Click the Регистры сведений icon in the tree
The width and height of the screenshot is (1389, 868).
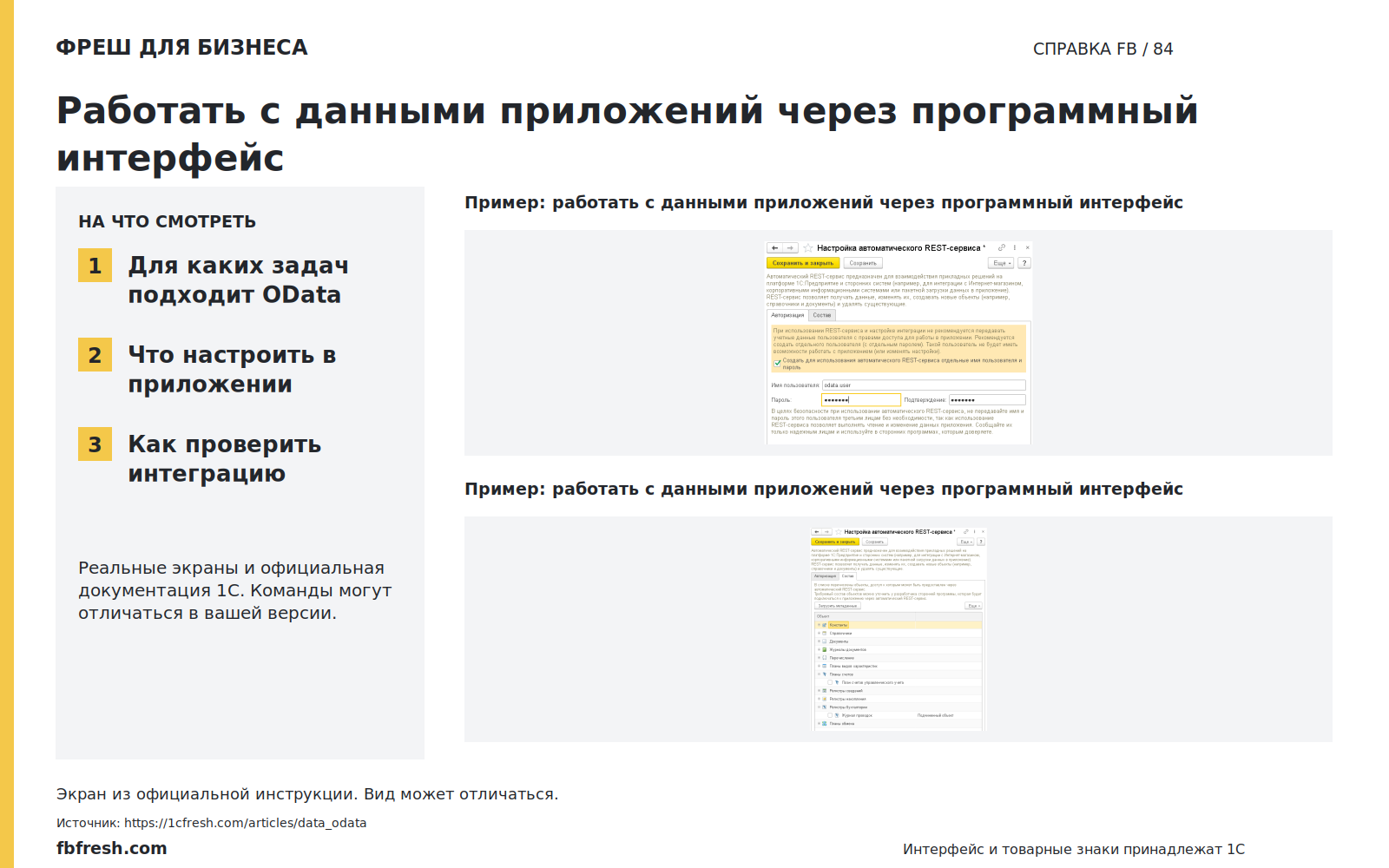[x=825, y=691]
